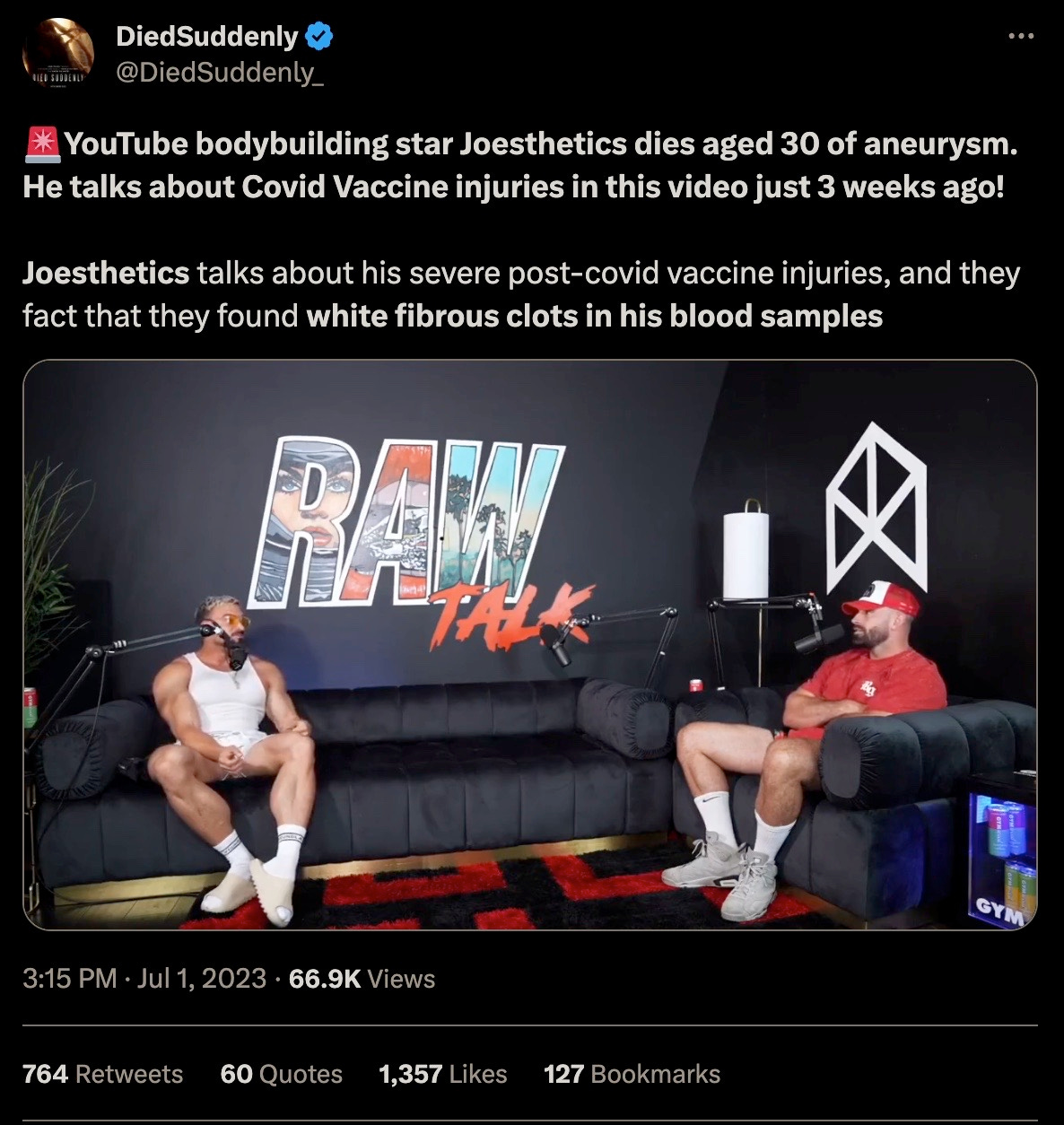Click the 127 Bookmarks count
1064x1125 pixels.
coord(632,1074)
